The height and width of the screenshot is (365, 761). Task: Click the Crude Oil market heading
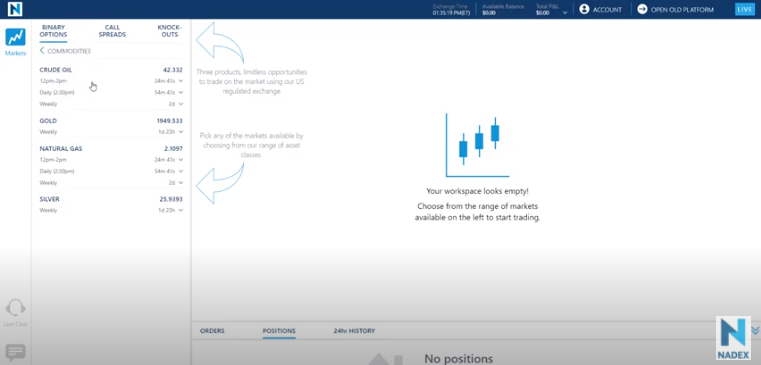(x=55, y=70)
